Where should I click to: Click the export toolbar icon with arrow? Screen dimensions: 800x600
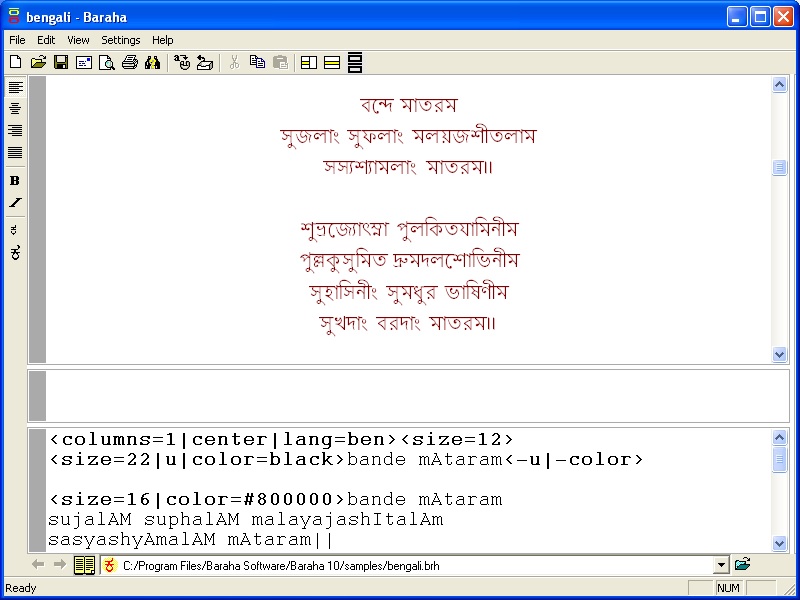(205, 62)
